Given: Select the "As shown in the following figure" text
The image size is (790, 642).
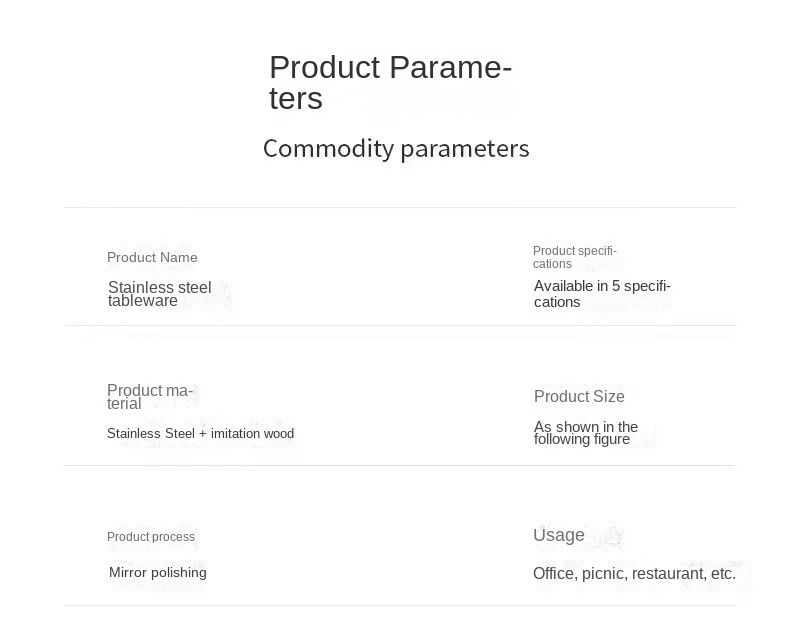Looking at the screenshot, I should pyautogui.click(x=585, y=433).
